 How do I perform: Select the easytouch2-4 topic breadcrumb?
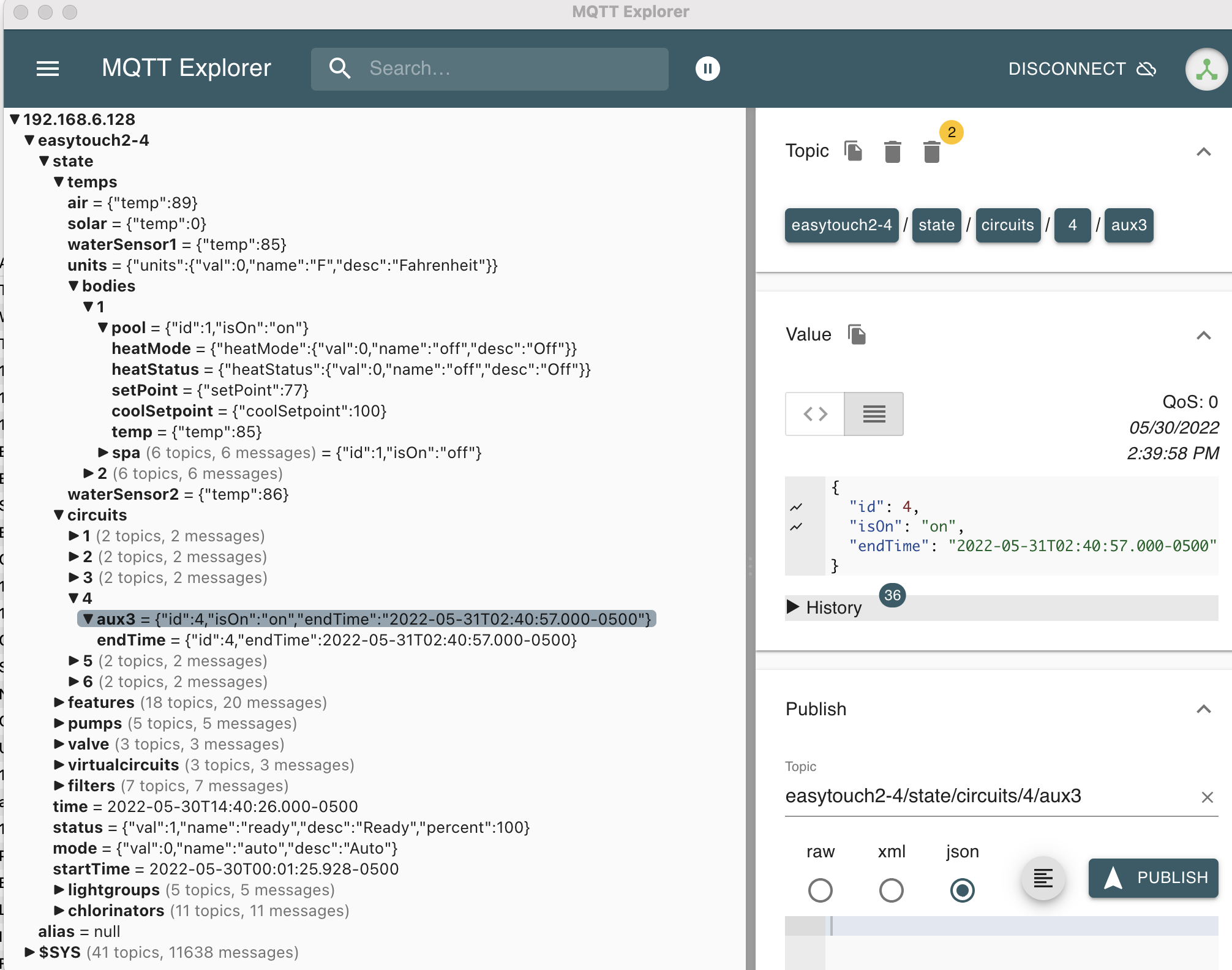click(841, 225)
